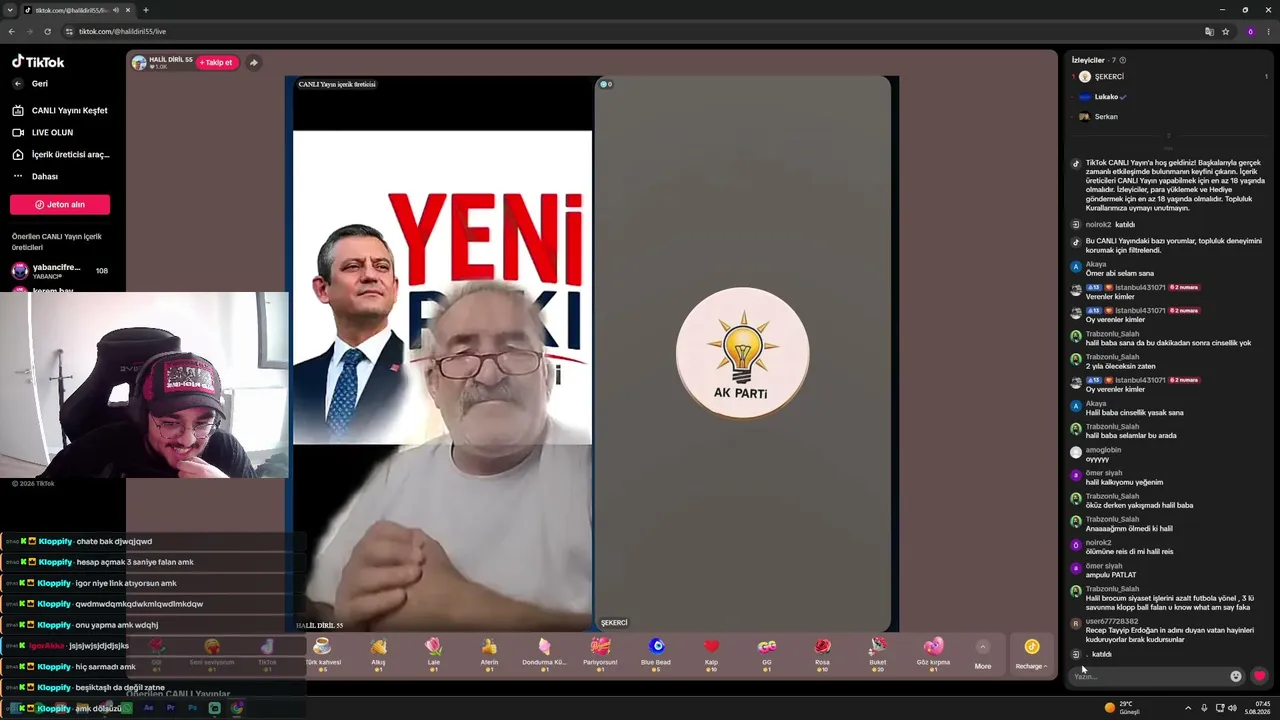Click the browser address bar URL
The image size is (1280, 720).
[x=122, y=32]
